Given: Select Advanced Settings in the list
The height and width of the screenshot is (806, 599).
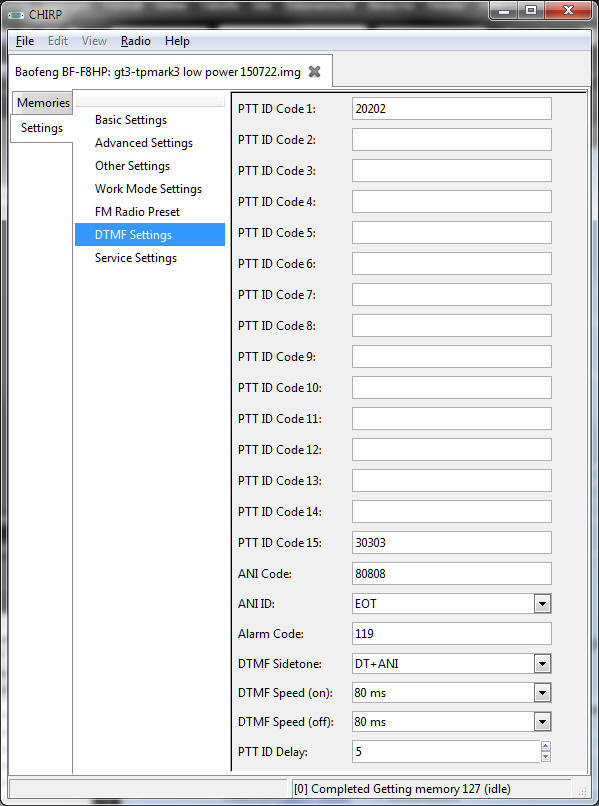Looking at the screenshot, I should pos(144,143).
